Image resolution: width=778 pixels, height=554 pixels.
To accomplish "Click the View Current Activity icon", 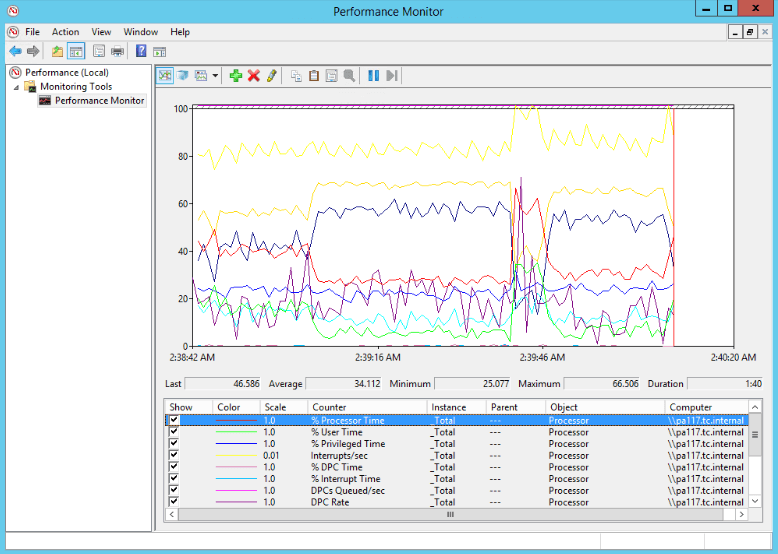I will (x=165, y=76).
